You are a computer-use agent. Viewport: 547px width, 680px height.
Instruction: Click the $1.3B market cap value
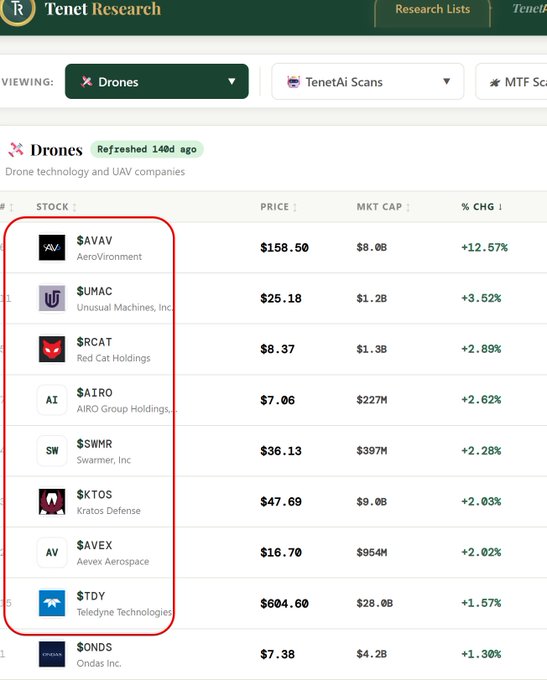click(x=371, y=349)
